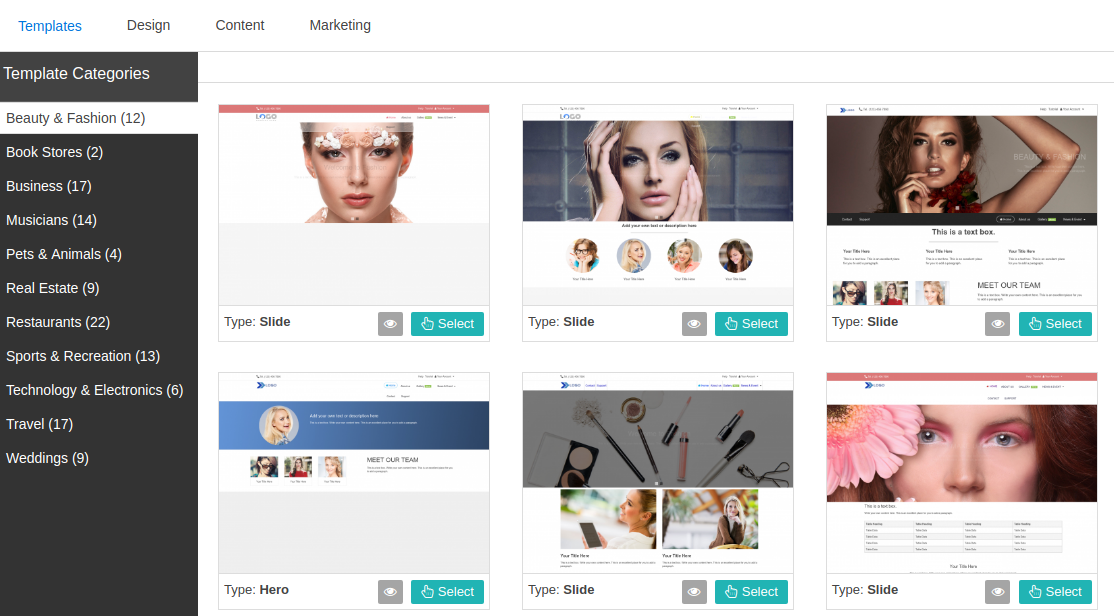This screenshot has height=616, width=1114.
Task: Open the Templates tab
Action: click(50, 25)
